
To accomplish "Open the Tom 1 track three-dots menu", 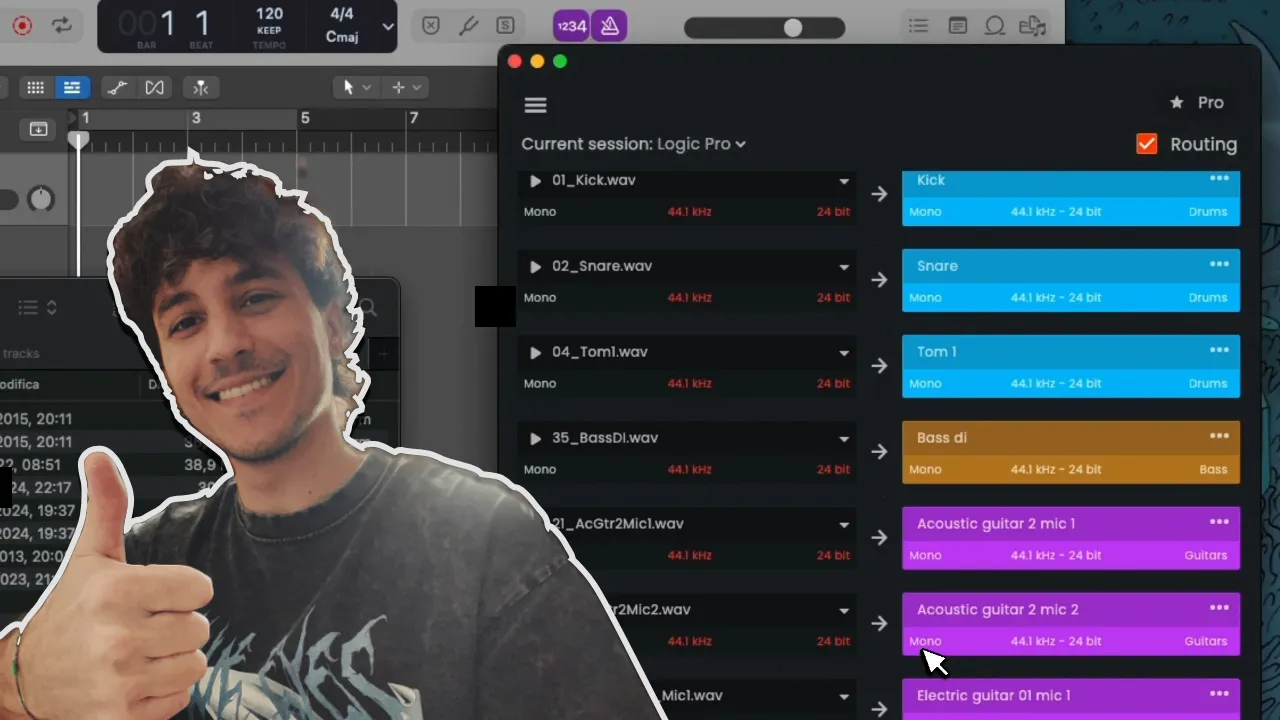I will point(1219,350).
